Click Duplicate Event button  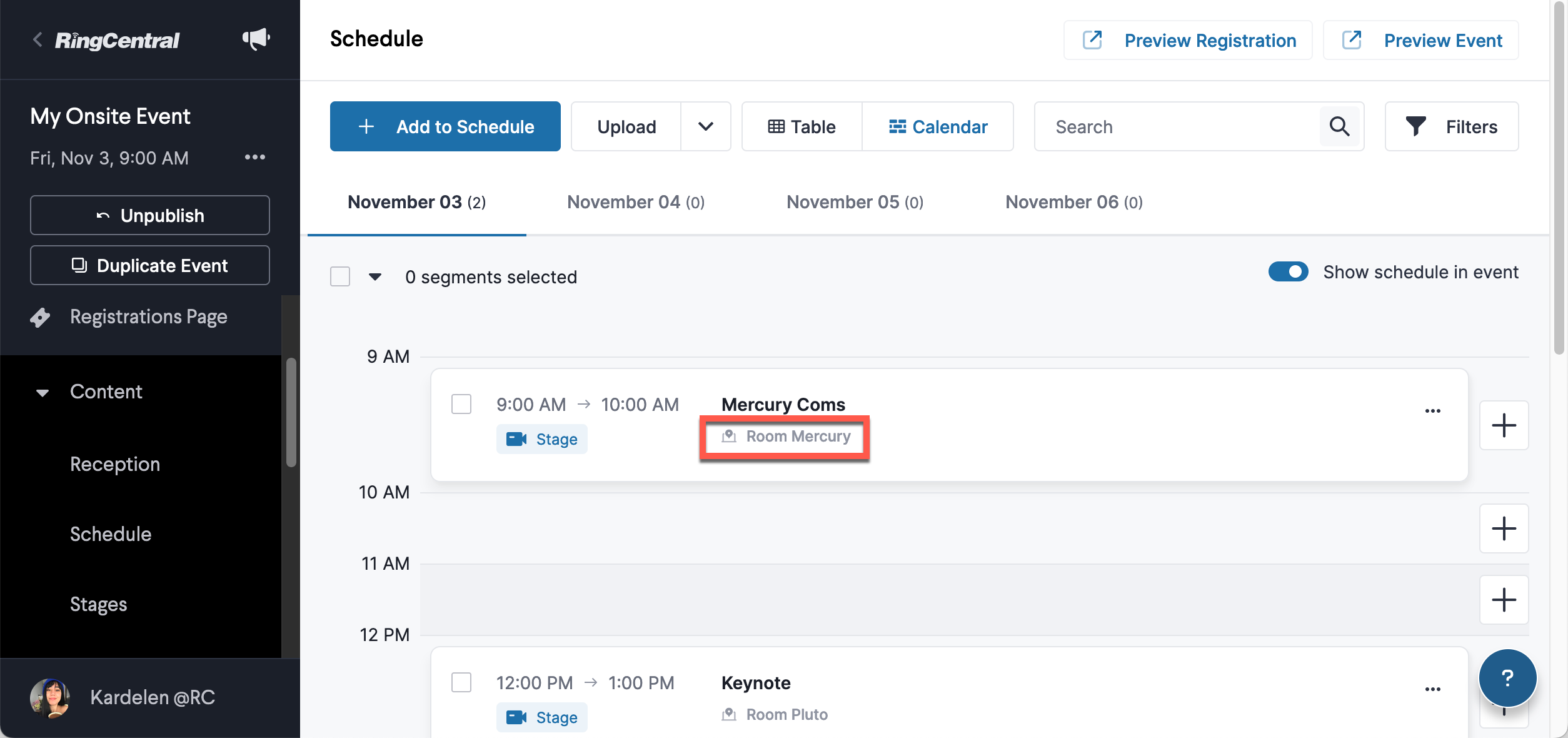(150, 265)
